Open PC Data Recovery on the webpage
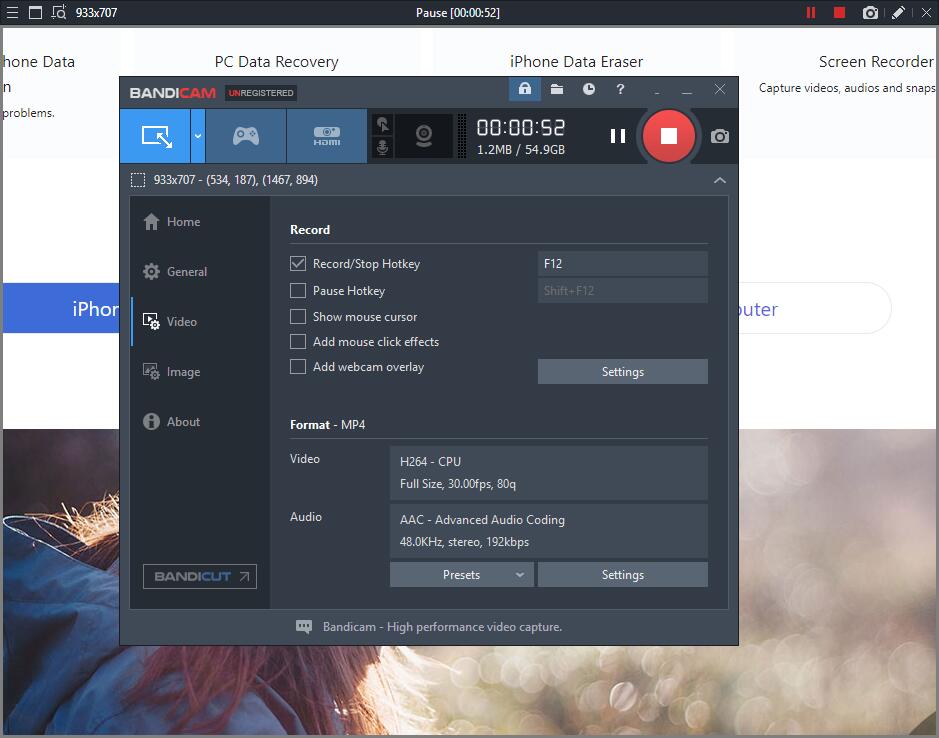 click(x=277, y=62)
